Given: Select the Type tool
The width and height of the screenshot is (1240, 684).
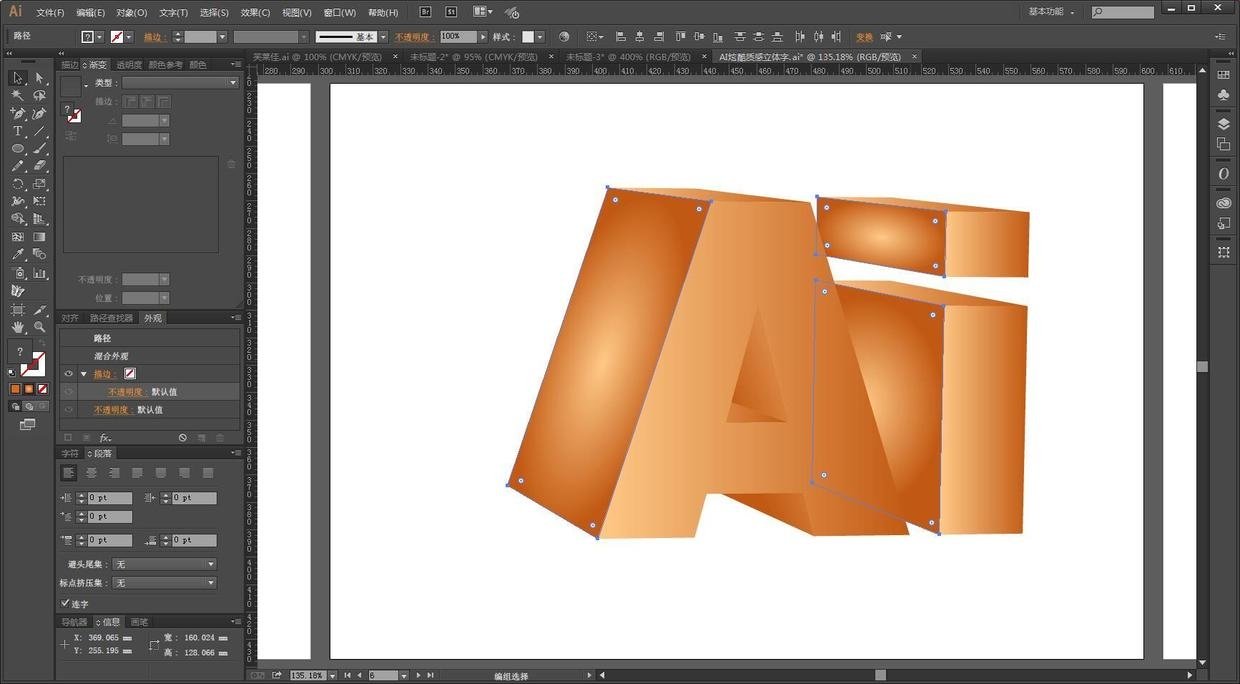Looking at the screenshot, I should pos(18,131).
